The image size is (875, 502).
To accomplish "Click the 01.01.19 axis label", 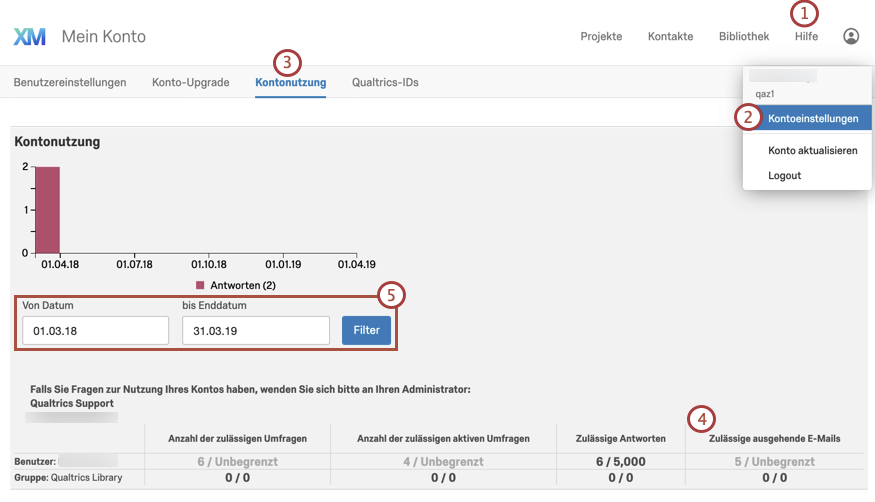I will pos(283,264).
